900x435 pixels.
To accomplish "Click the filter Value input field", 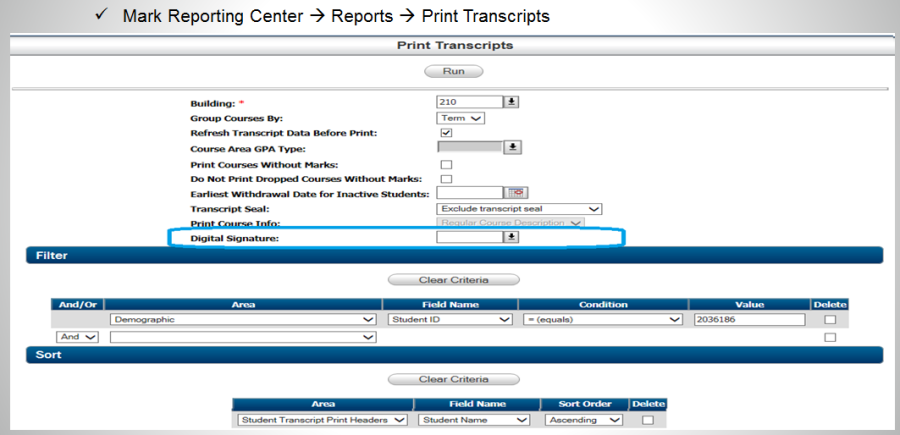I will pyautogui.click(x=747, y=320).
